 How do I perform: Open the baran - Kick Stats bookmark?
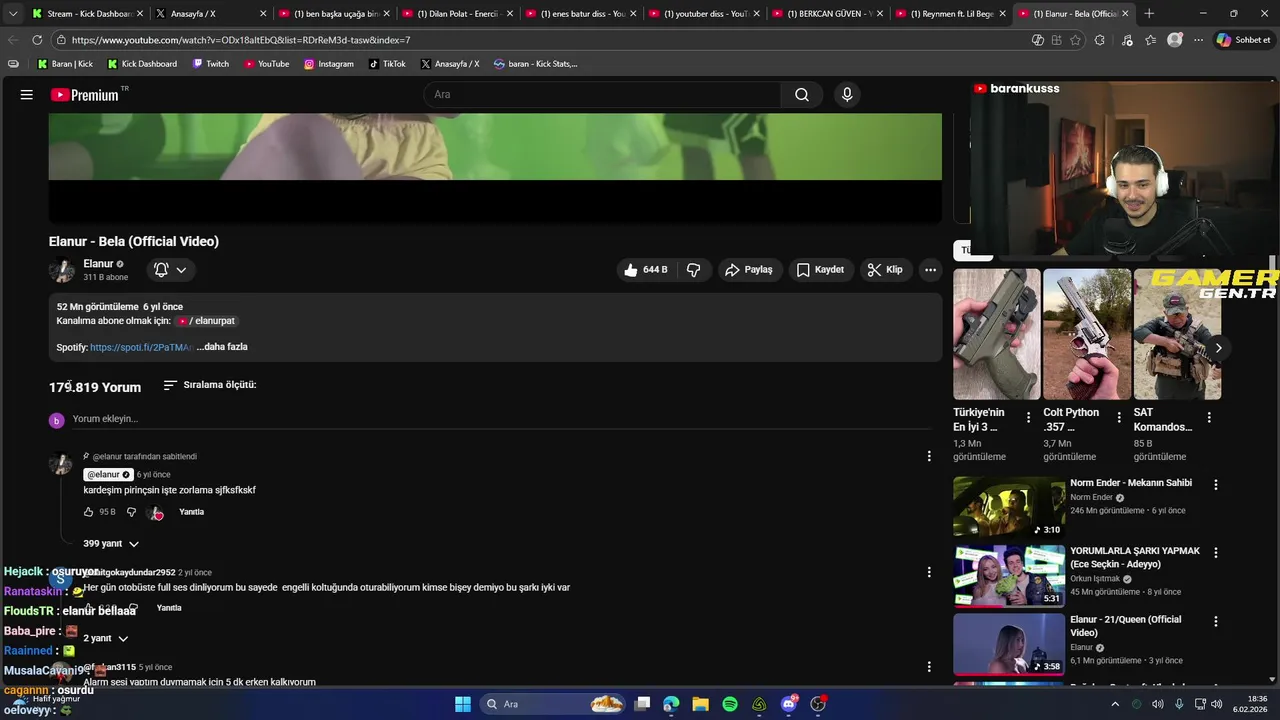(x=535, y=64)
